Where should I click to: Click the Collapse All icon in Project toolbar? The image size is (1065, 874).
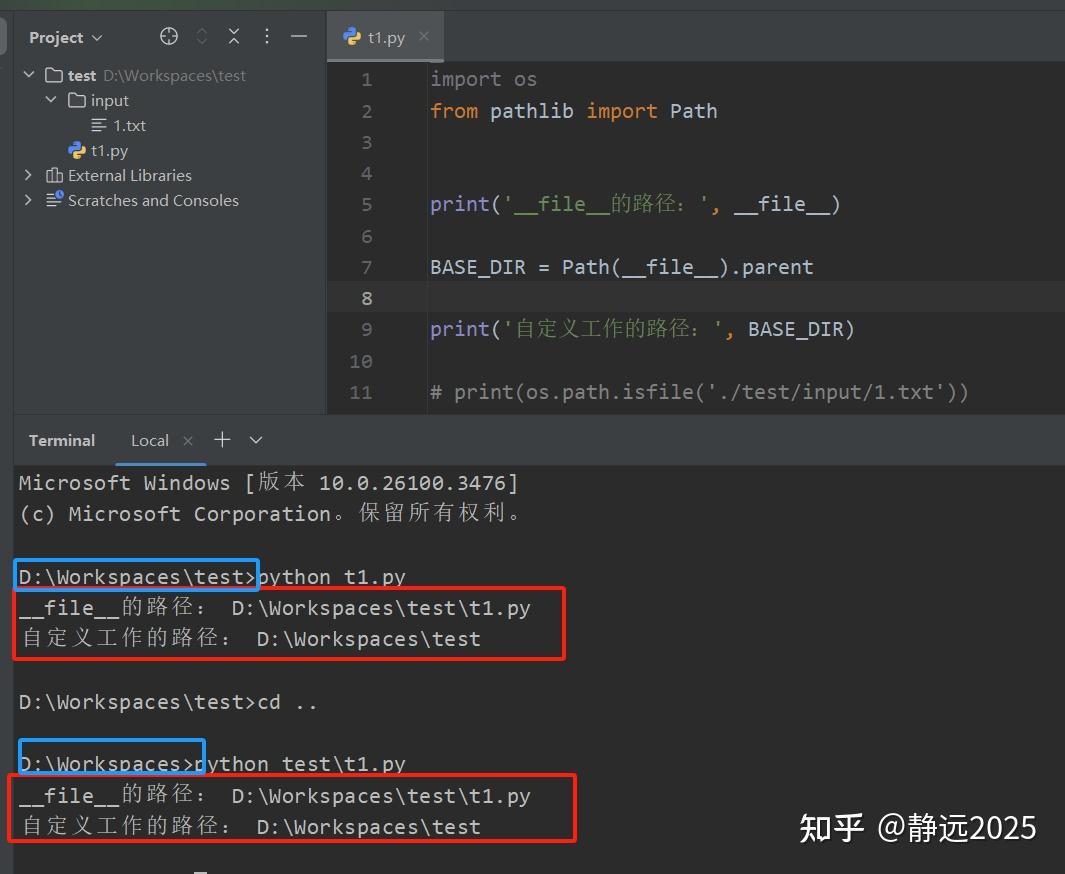pyautogui.click(x=233, y=36)
